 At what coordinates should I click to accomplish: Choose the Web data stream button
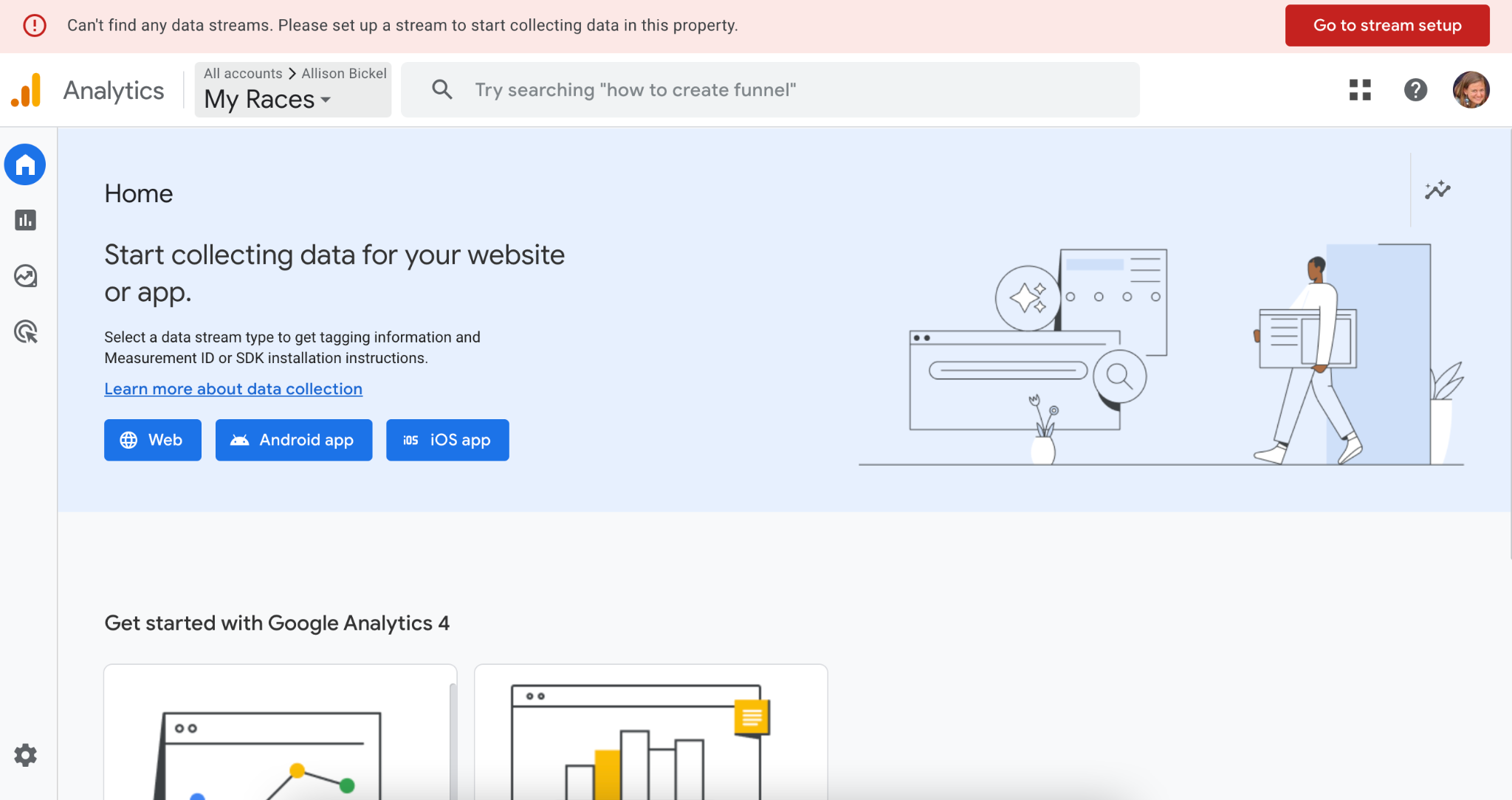[153, 440]
